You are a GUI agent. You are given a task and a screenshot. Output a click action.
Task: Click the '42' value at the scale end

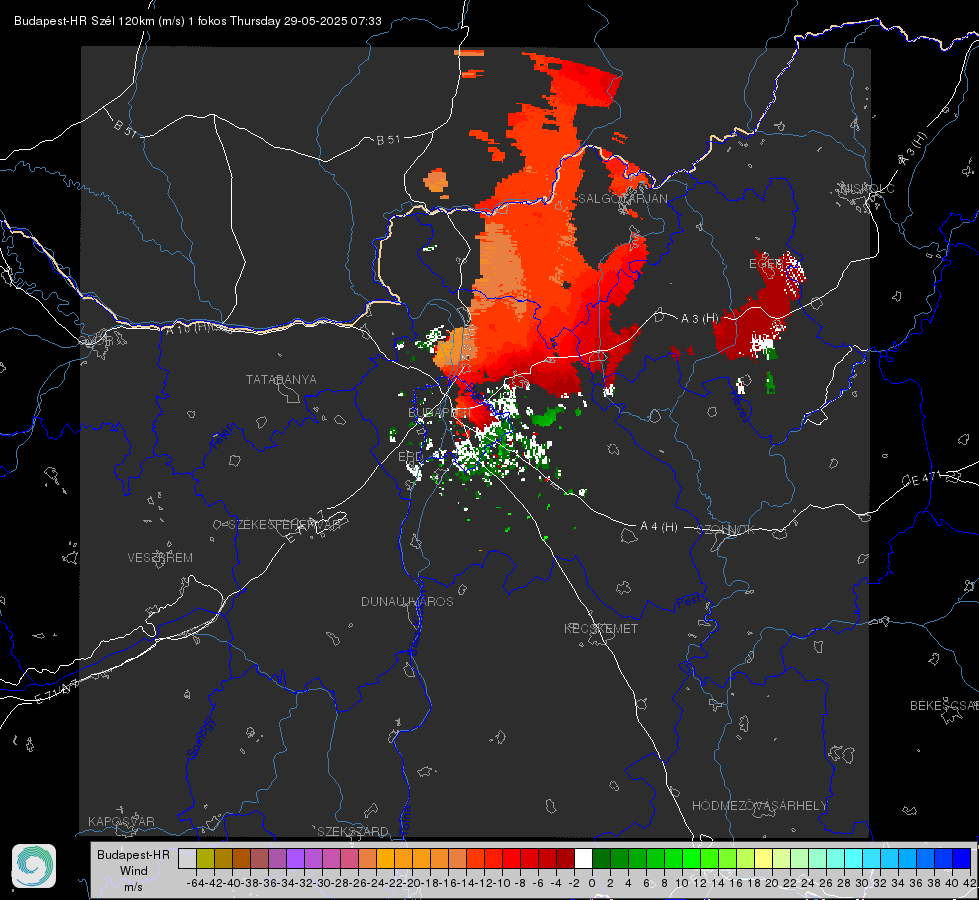point(970,883)
